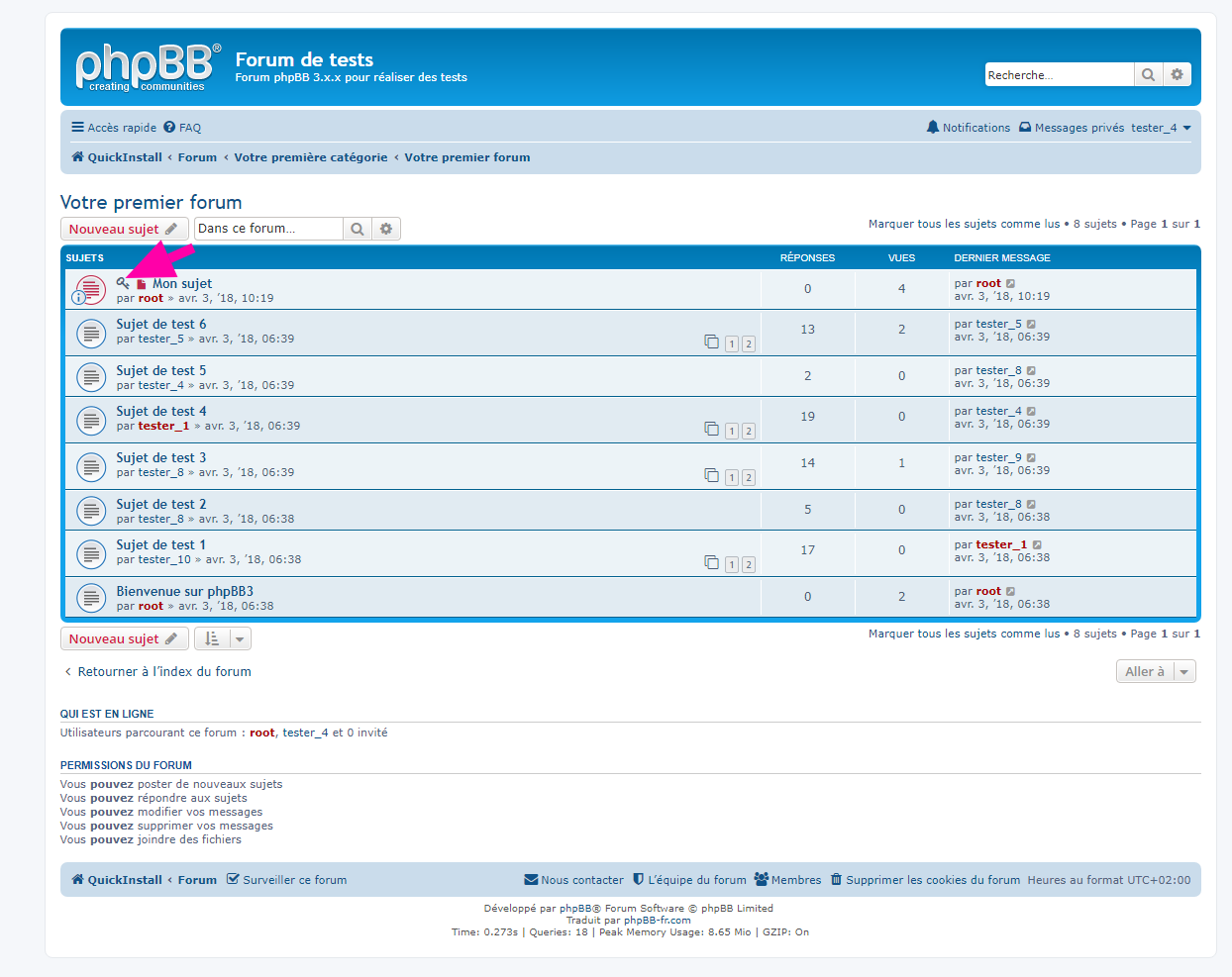
Task: Open the topic Bienvenue sur phpBB3
Action: 184,592
